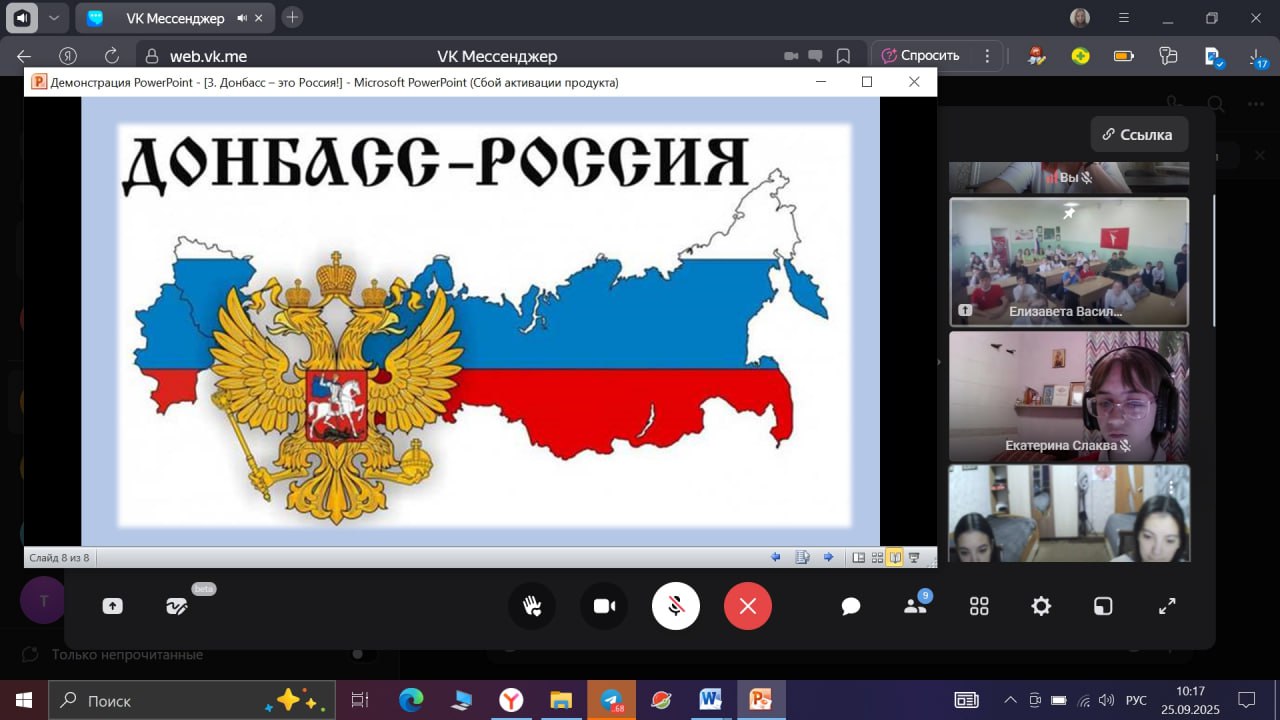
Task: Turn on the camera in call
Action: 604,606
